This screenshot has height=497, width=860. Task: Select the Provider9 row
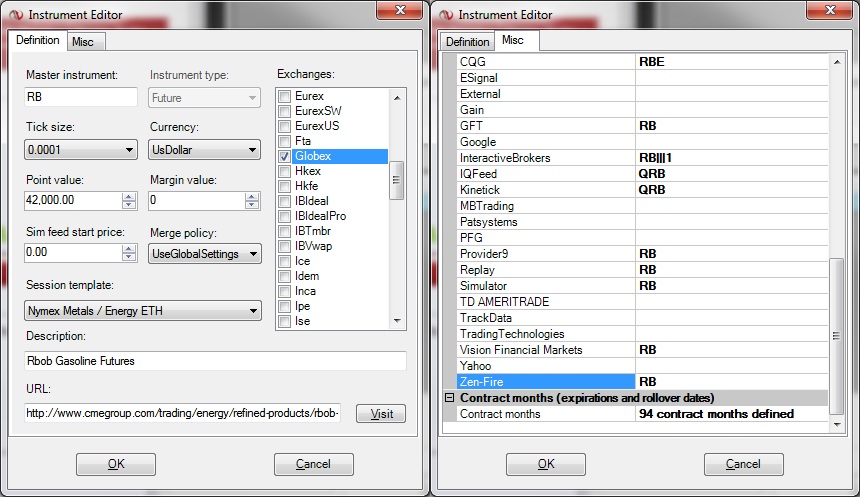coord(642,254)
